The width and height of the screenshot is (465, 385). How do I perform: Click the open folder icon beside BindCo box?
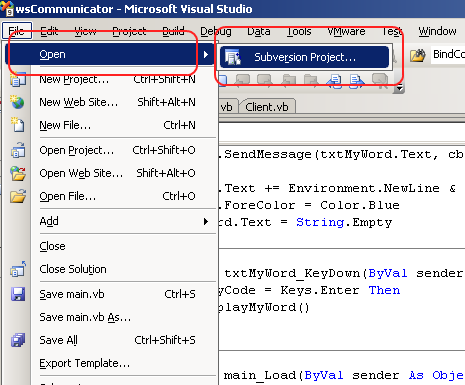(418, 55)
